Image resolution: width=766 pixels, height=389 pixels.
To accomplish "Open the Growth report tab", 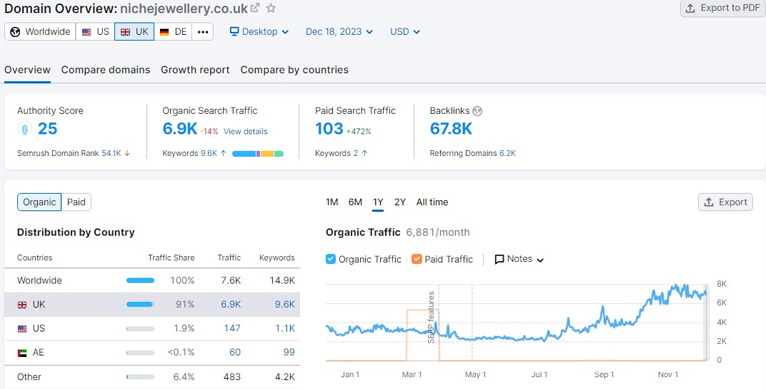I will 195,70.
